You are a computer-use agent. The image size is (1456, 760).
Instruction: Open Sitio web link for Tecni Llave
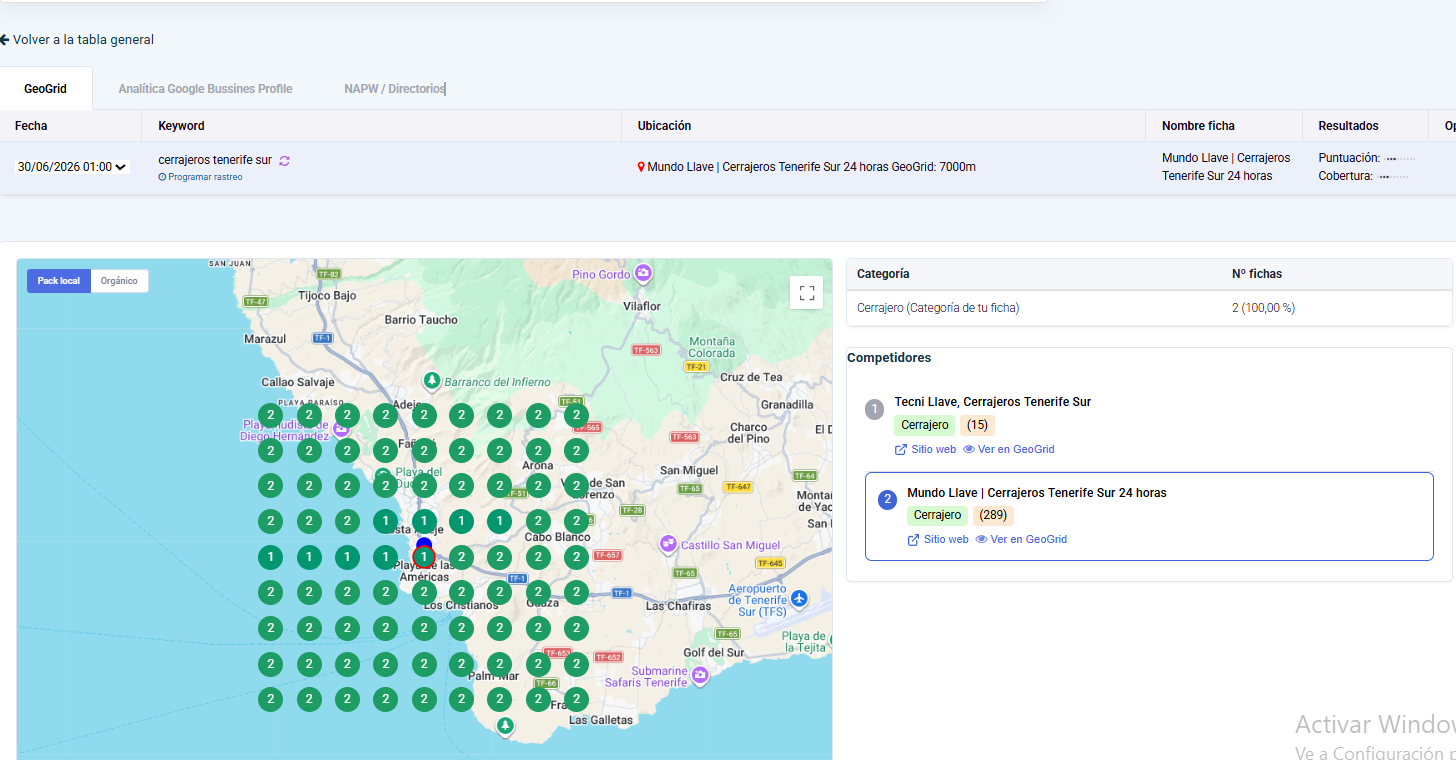[x=934, y=450]
